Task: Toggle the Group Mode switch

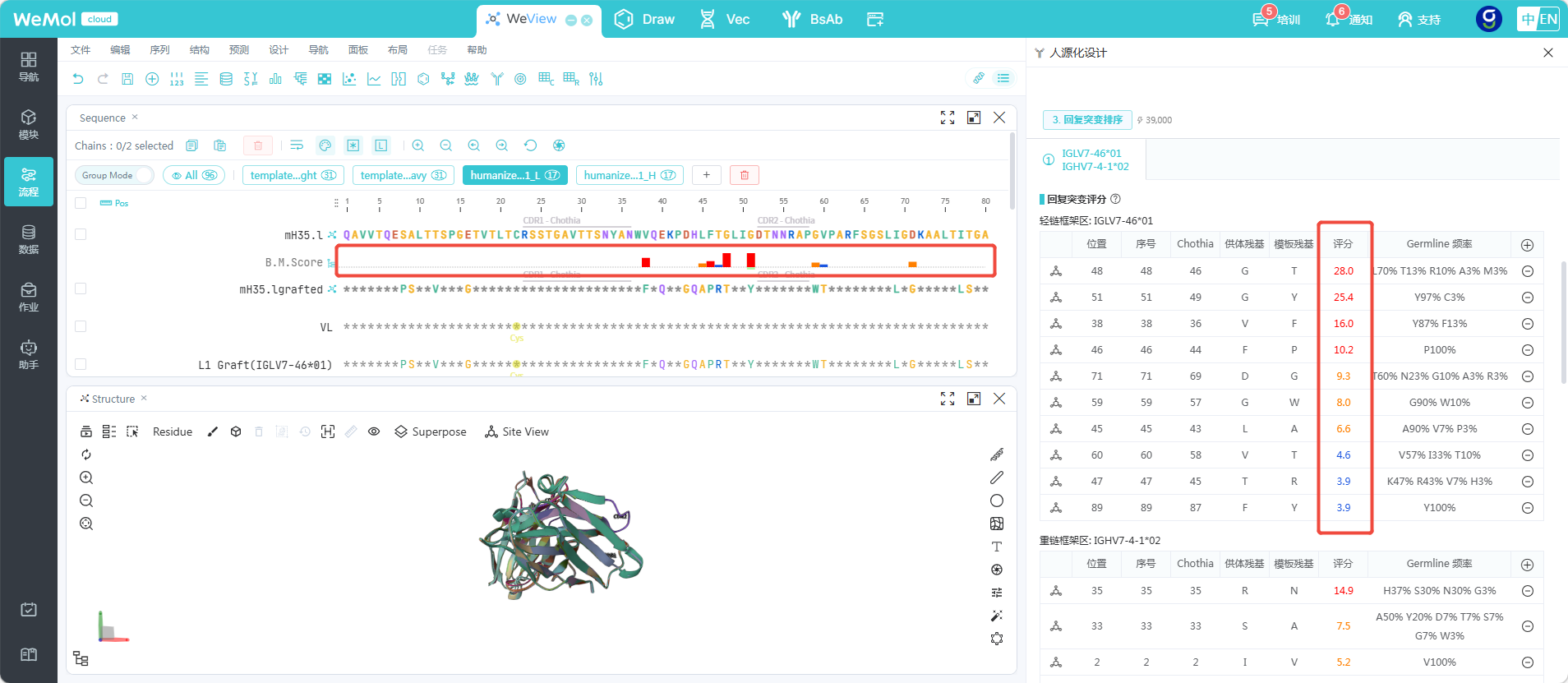Action: coord(114,175)
